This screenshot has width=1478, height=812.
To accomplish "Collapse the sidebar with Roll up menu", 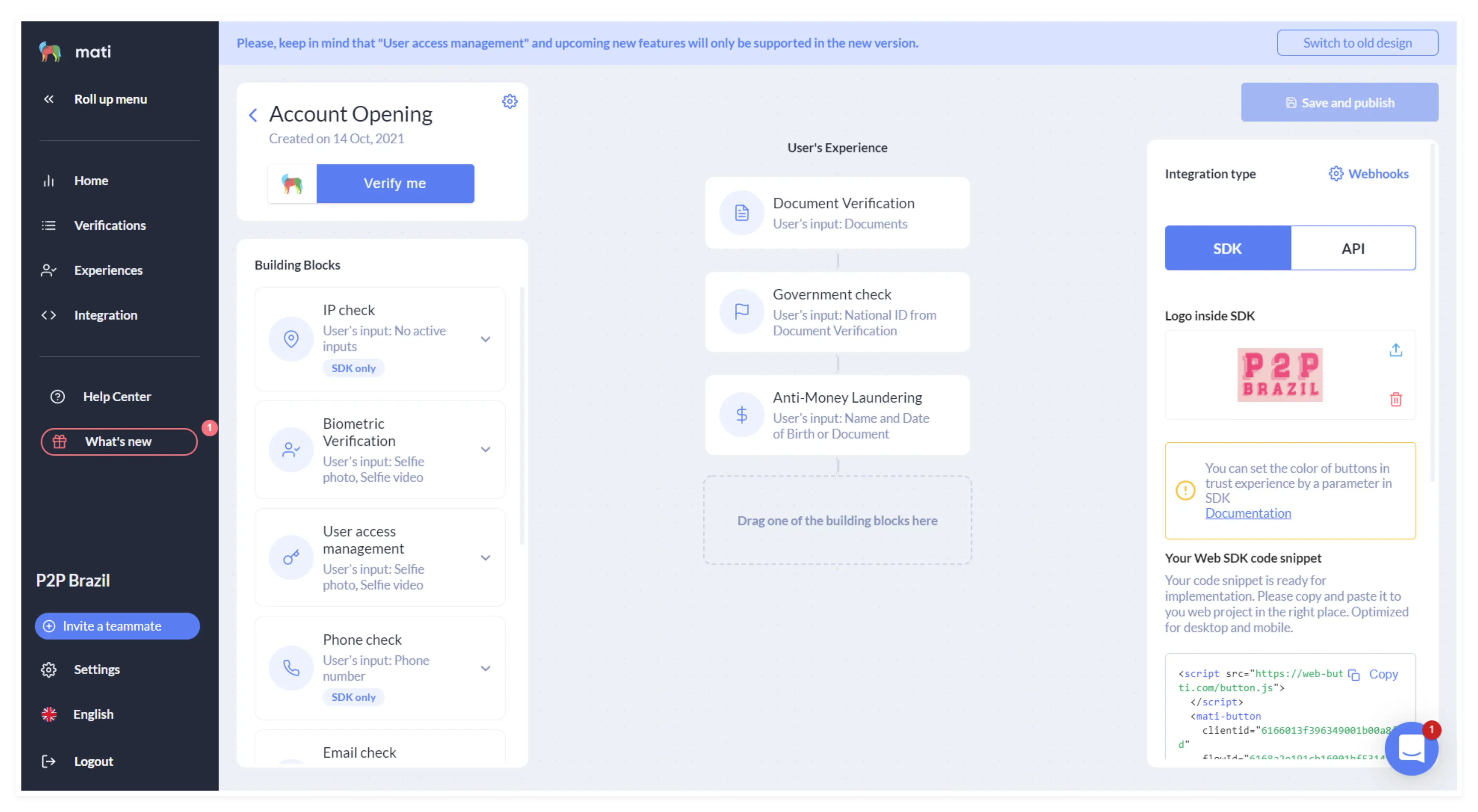I will 48,99.
